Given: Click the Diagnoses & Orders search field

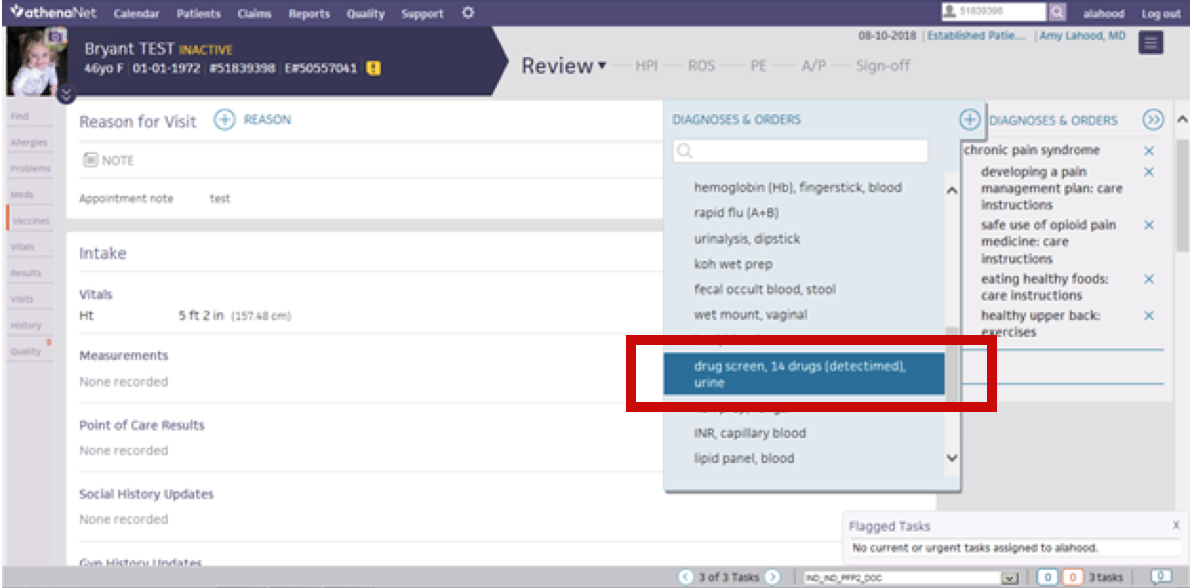Looking at the screenshot, I should (800, 152).
